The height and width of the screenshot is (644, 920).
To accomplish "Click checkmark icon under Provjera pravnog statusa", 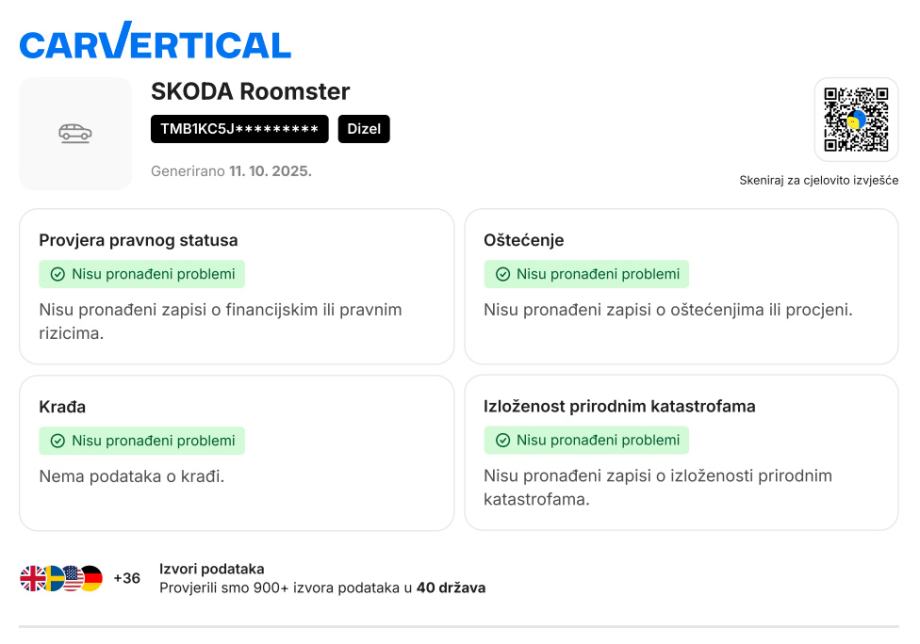I will [x=58, y=274].
